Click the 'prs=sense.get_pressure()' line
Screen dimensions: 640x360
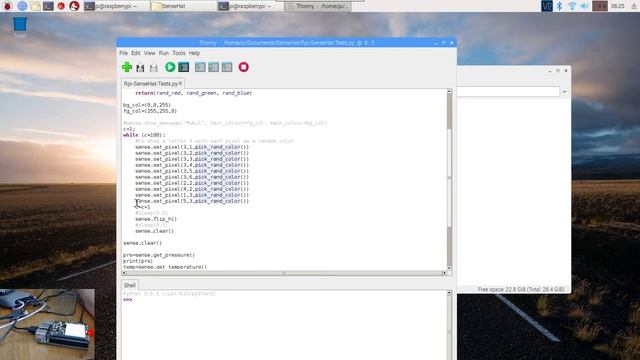click(x=159, y=255)
